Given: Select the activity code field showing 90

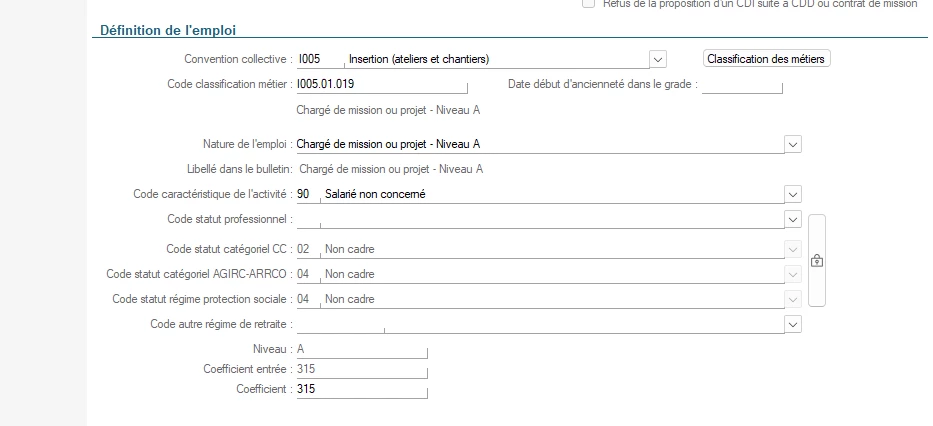Looking at the screenshot, I should coord(305,194).
